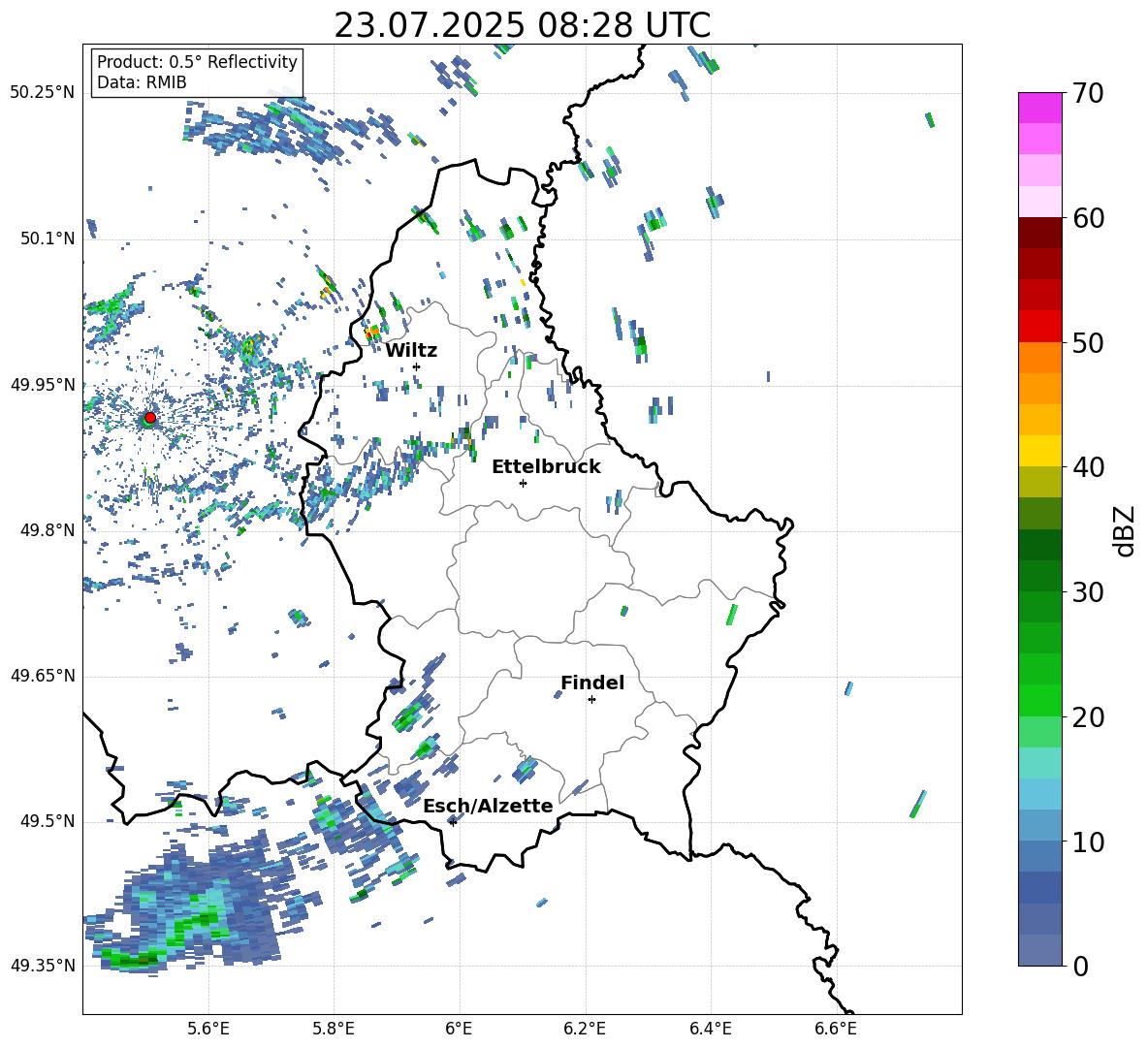Image resolution: width=1148 pixels, height=1048 pixels.
Task: Click the colorbar tick label 20
Action: click(1088, 716)
